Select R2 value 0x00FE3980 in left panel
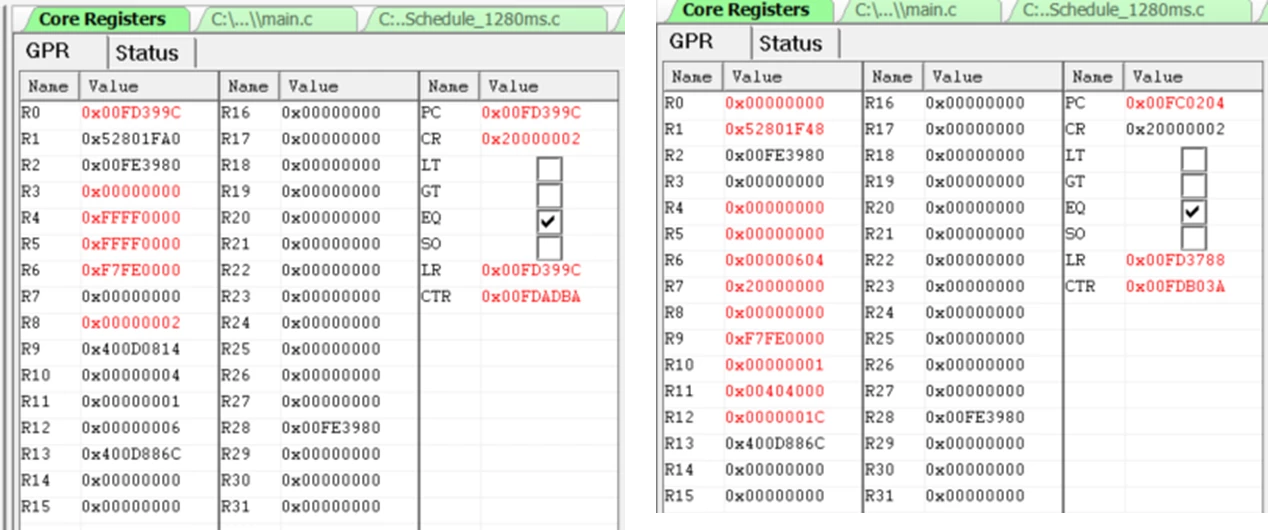This screenshot has width=1268, height=530. (x=131, y=165)
